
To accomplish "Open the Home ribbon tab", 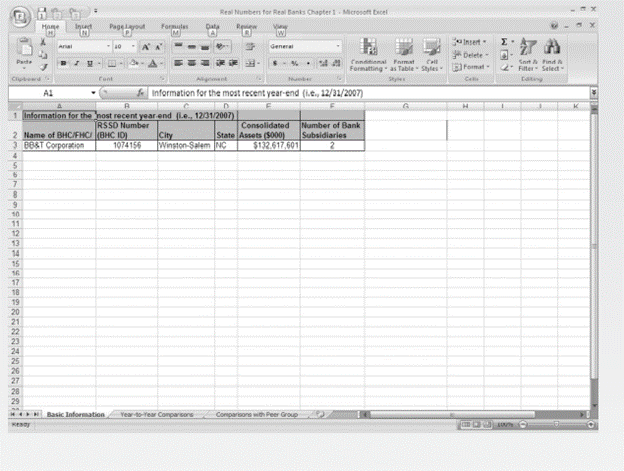I will coord(51,27).
